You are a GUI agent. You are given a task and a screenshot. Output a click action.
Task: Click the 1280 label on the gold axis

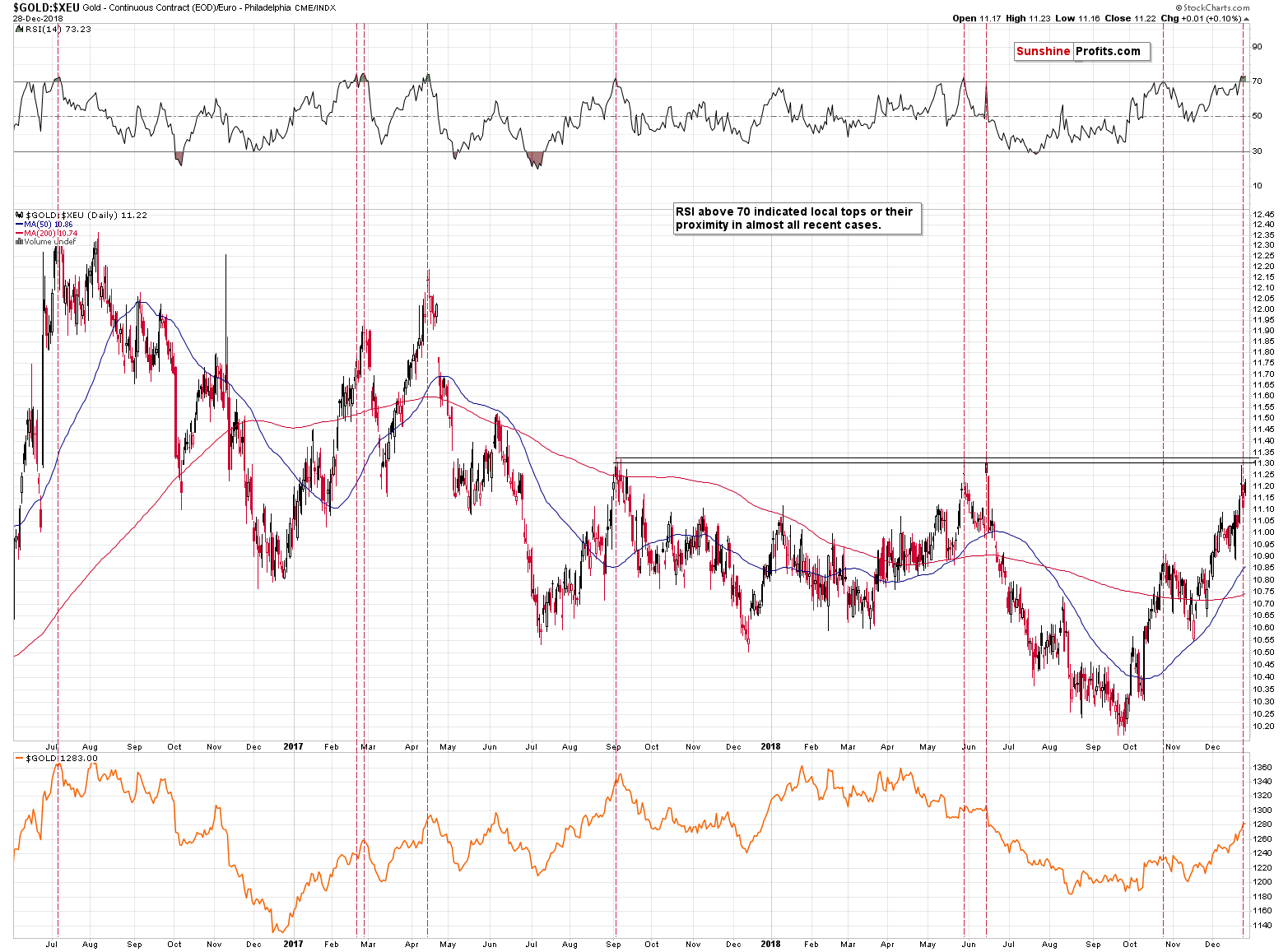[1262, 824]
